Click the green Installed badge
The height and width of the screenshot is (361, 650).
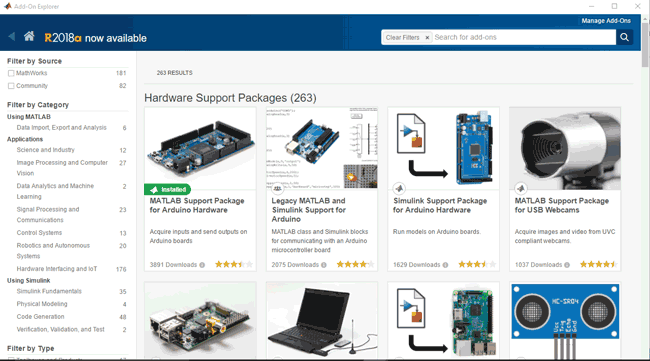167,189
